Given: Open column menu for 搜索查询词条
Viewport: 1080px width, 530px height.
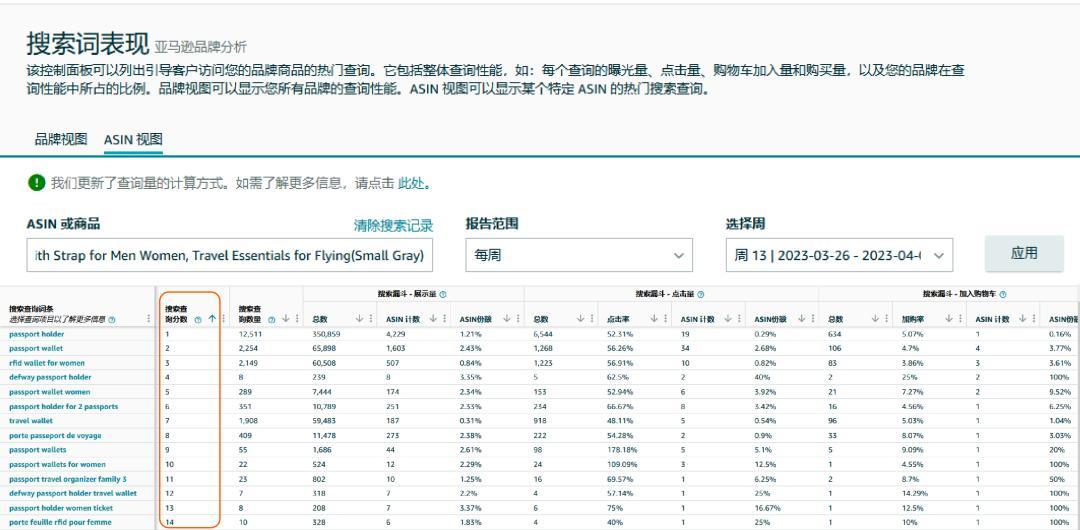Looking at the screenshot, I should coord(149,318).
